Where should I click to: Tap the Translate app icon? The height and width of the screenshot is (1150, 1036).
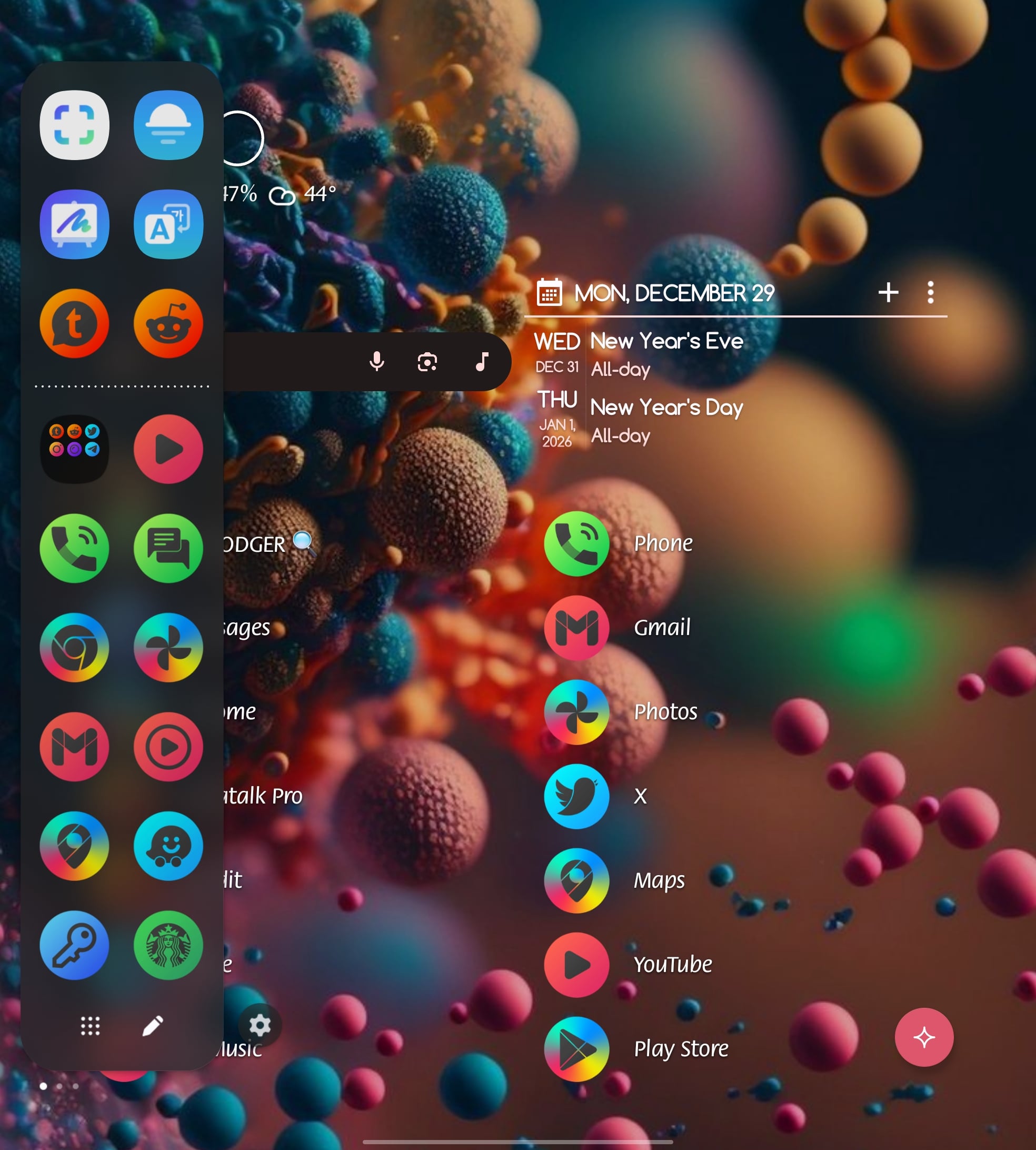[168, 224]
